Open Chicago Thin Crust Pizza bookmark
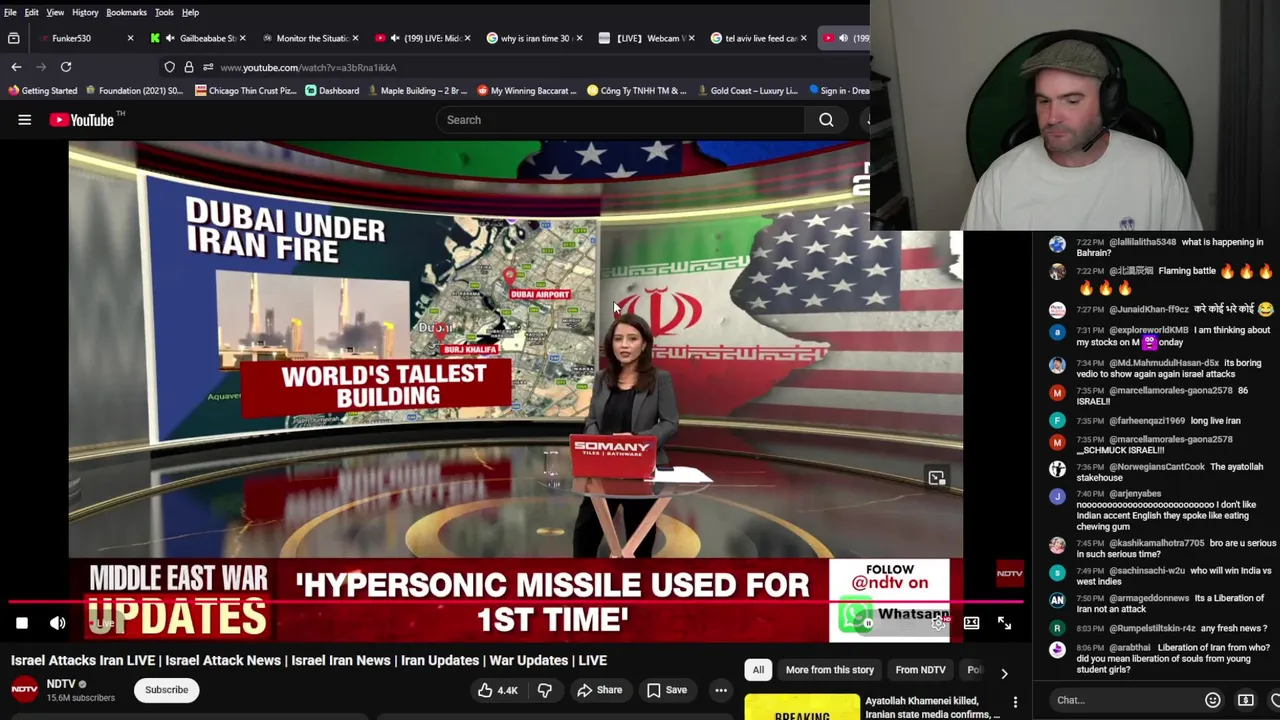 click(245, 91)
